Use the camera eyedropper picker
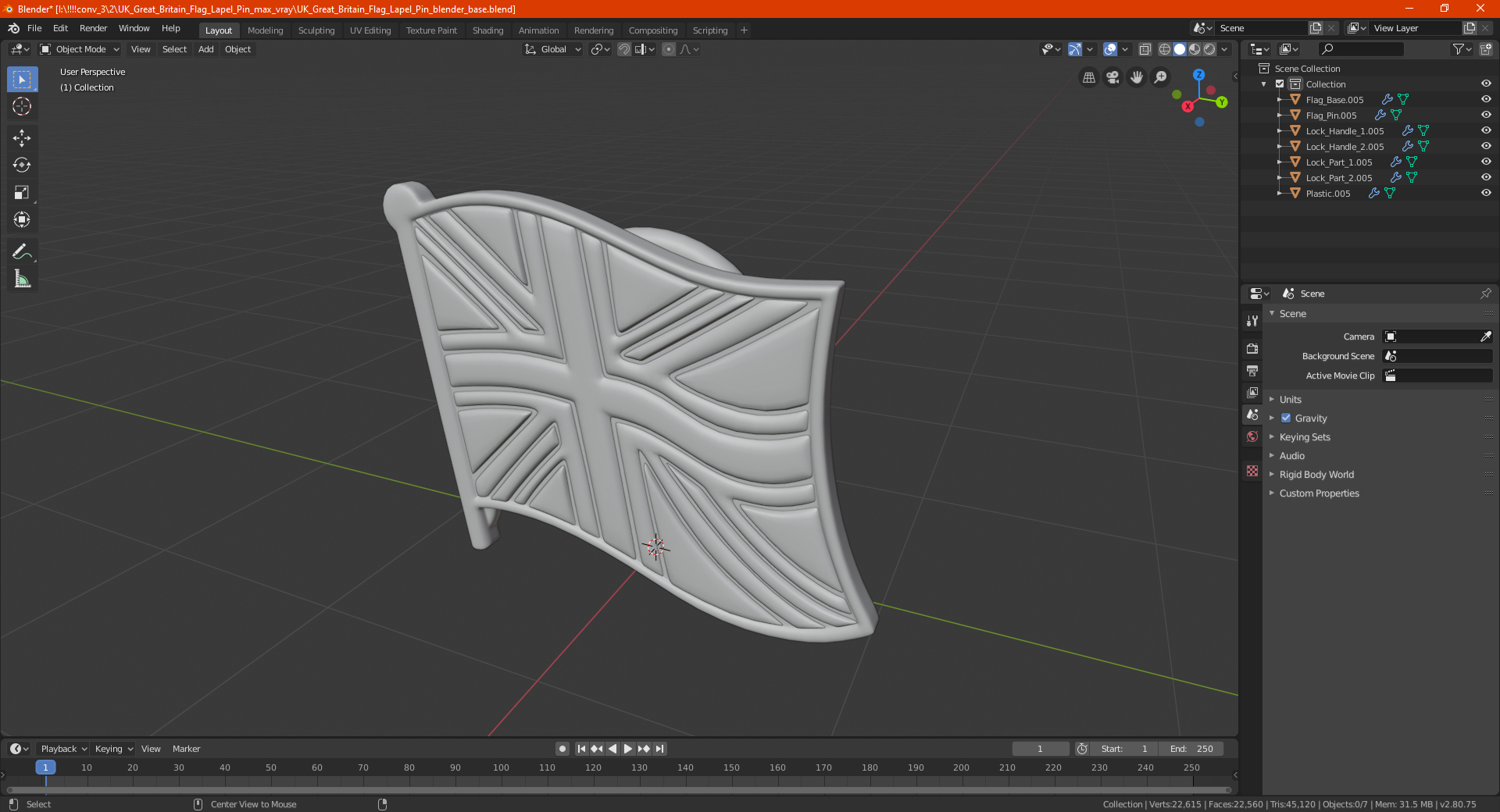The image size is (1500, 812). tap(1485, 337)
